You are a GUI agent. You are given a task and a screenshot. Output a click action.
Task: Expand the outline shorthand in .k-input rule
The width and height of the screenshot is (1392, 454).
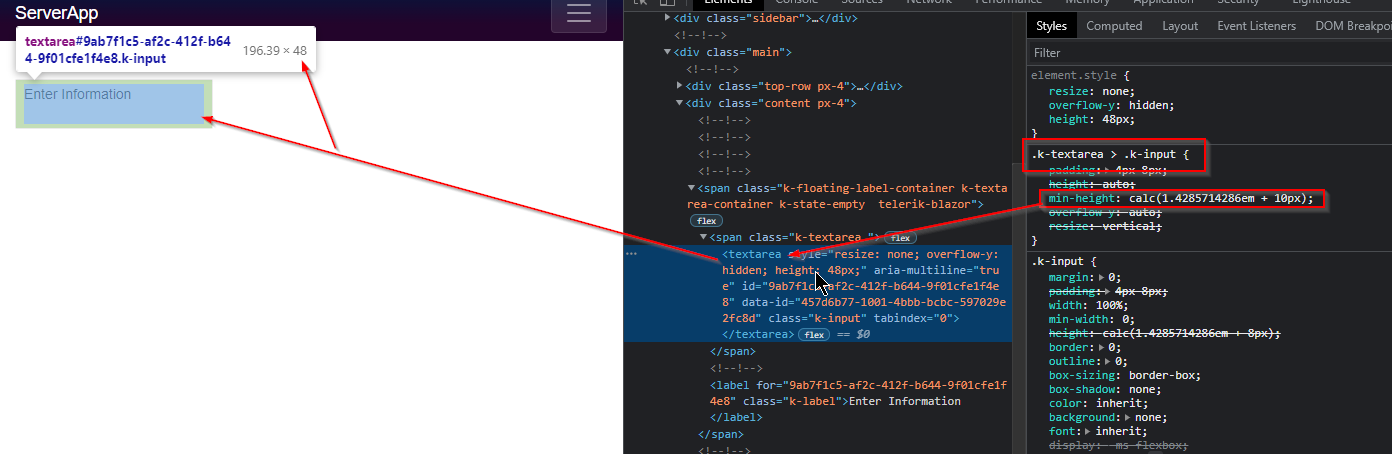pyautogui.click(x=1109, y=362)
